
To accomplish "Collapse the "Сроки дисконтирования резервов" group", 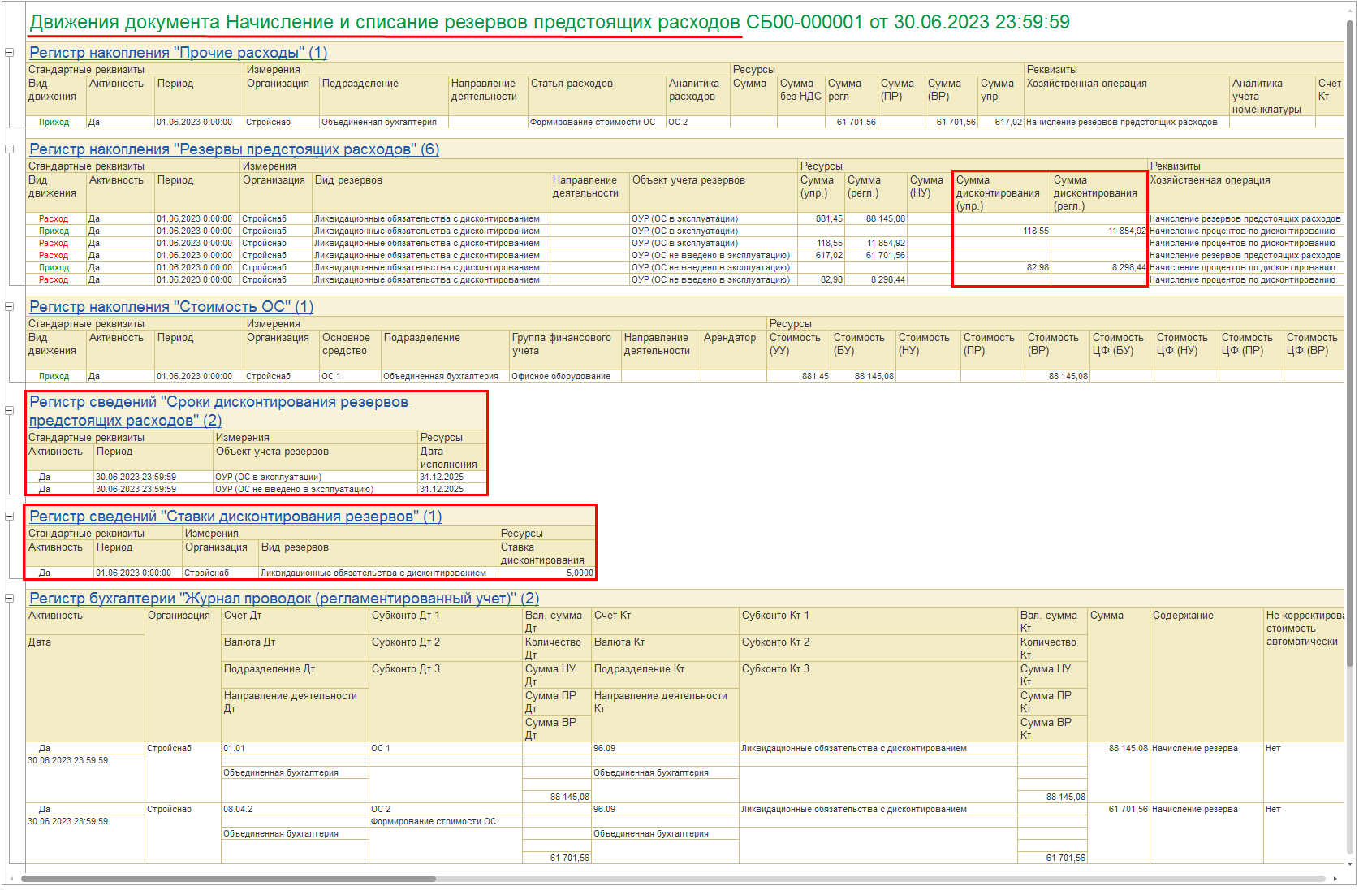I will [x=10, y=411].
